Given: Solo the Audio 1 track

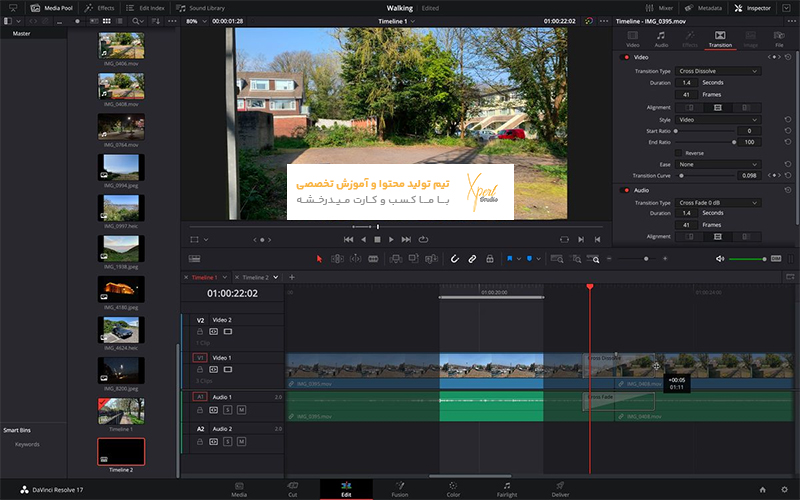Looking at the screenshot, I should [228, 410].
